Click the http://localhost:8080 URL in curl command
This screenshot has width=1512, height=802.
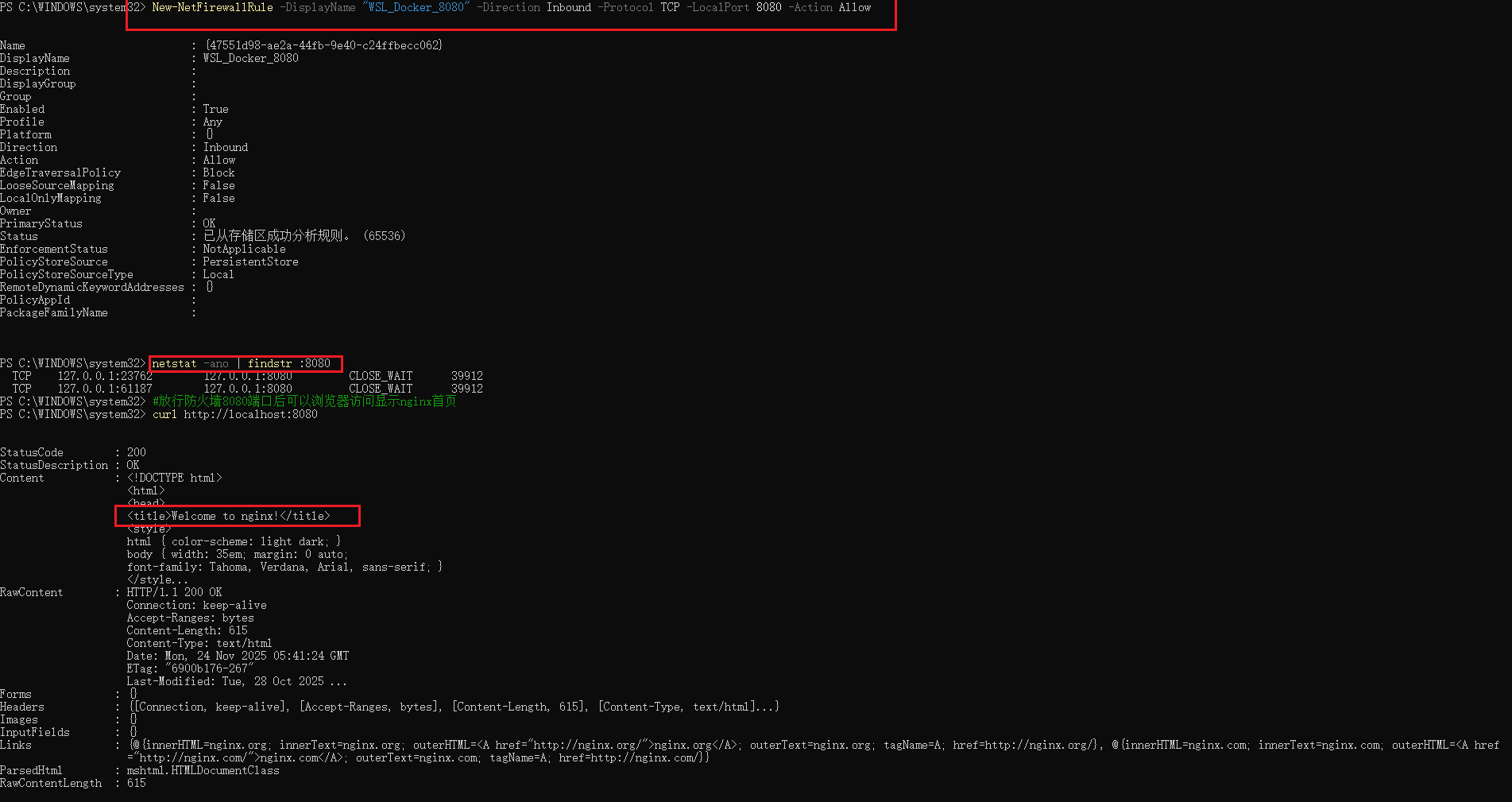tap(250, 414)
